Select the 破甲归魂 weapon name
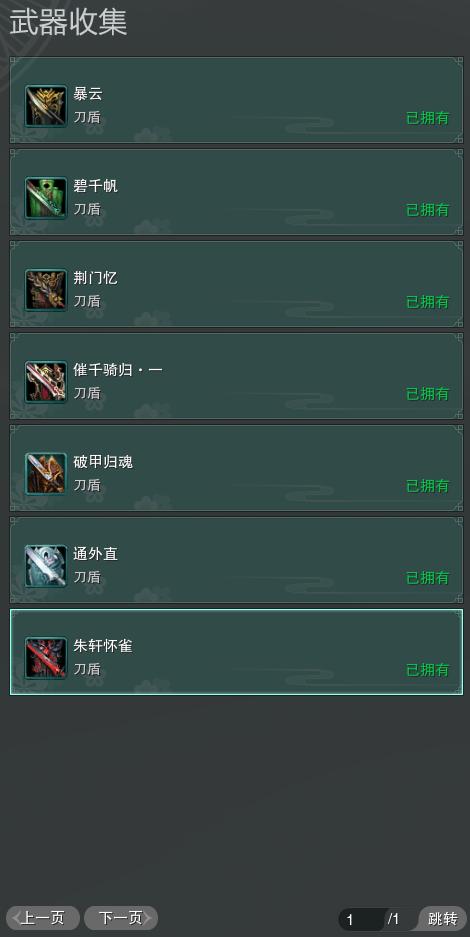The height and width of the screenshot is (937, 470). [103, 462]
